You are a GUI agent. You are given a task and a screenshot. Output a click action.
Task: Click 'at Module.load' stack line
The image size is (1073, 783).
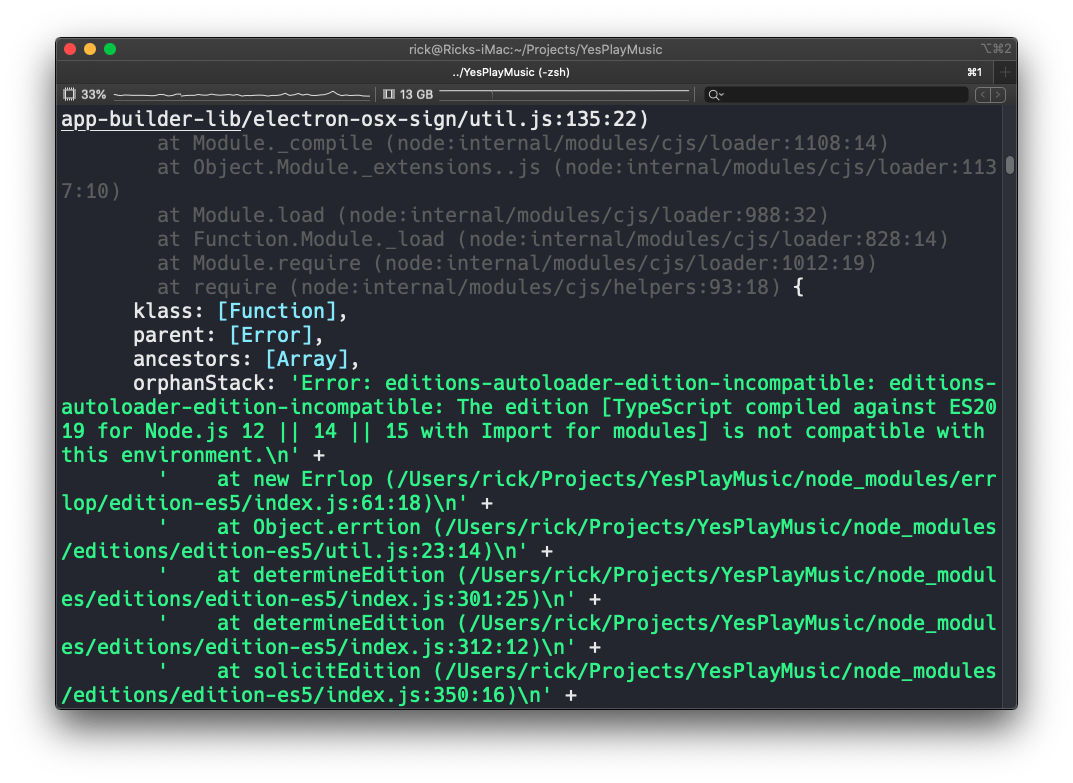tap(493, 216)
